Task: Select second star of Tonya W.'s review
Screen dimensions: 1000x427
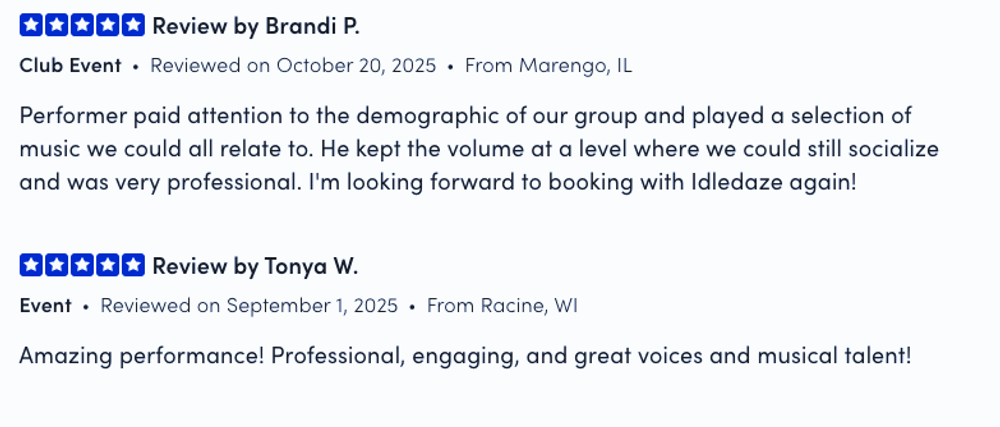Action: [x=57, y=265]
